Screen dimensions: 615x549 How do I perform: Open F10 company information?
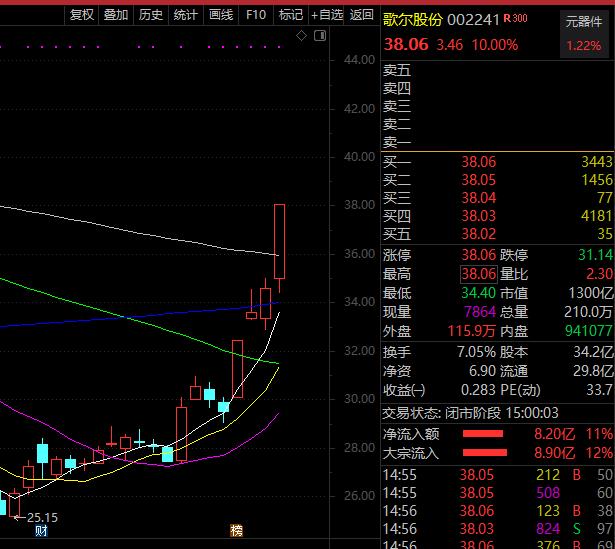(x=256, y=15)
